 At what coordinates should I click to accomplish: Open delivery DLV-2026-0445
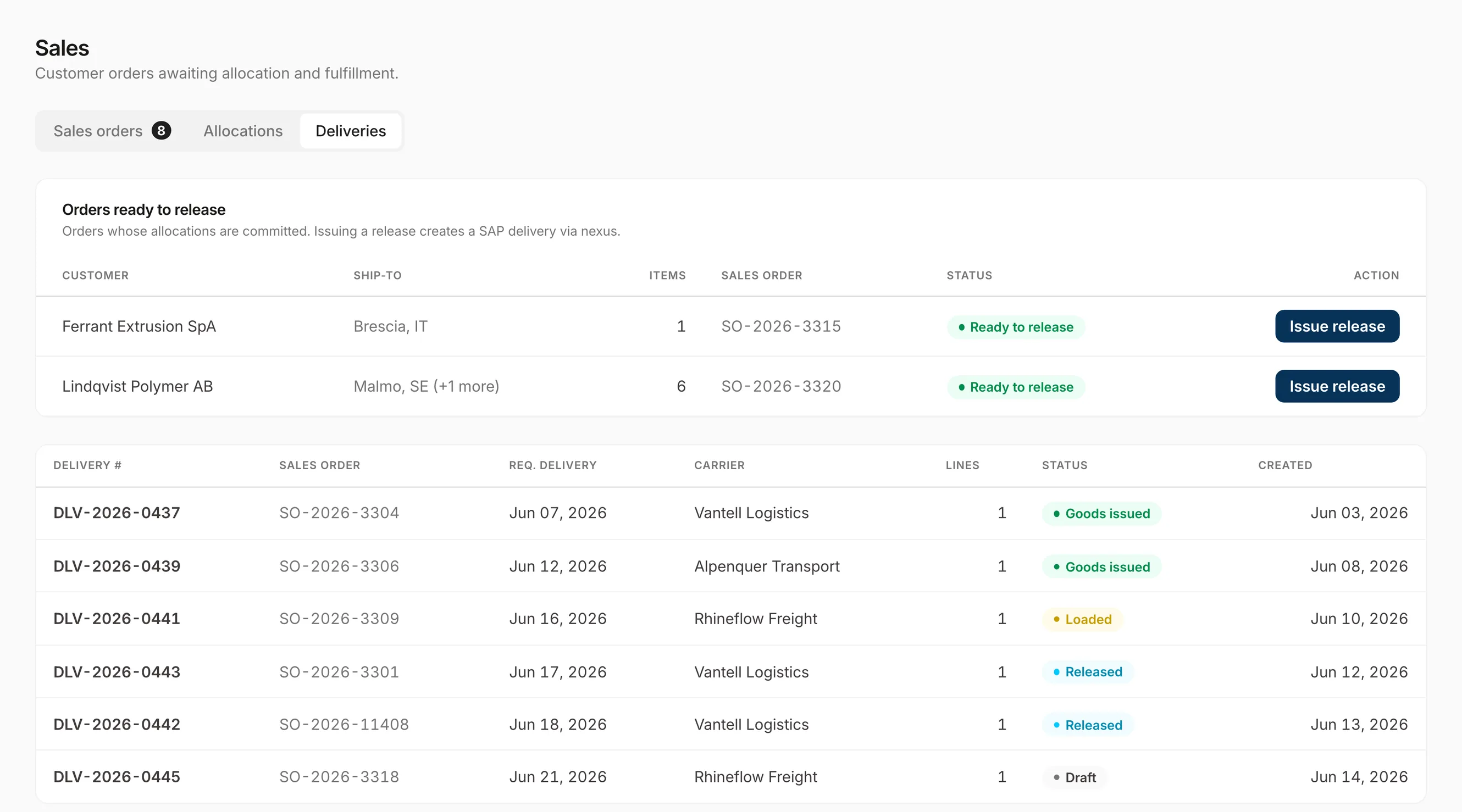117,777
